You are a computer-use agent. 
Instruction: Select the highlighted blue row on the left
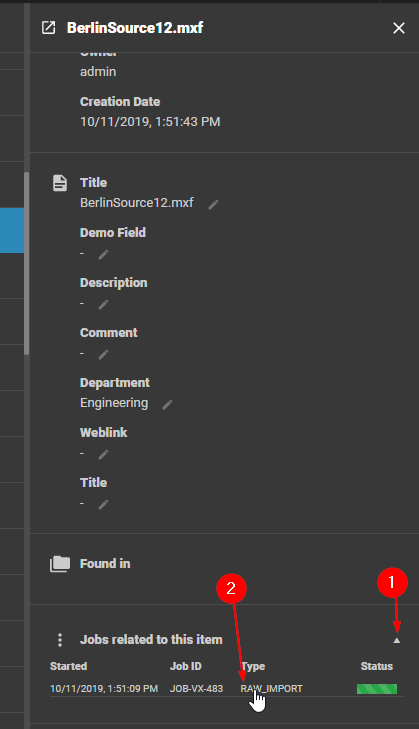(x=12, y=231)
